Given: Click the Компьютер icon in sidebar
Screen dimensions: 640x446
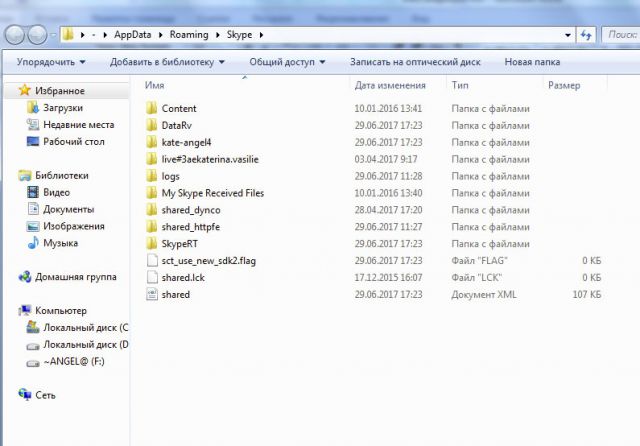Looking at the screenshot, I should 24,311.
